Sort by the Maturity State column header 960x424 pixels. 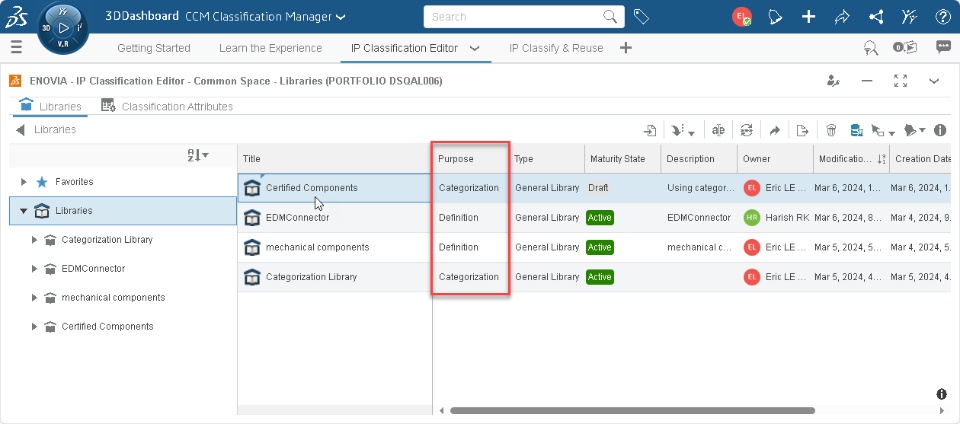click(x=618, y=159)
